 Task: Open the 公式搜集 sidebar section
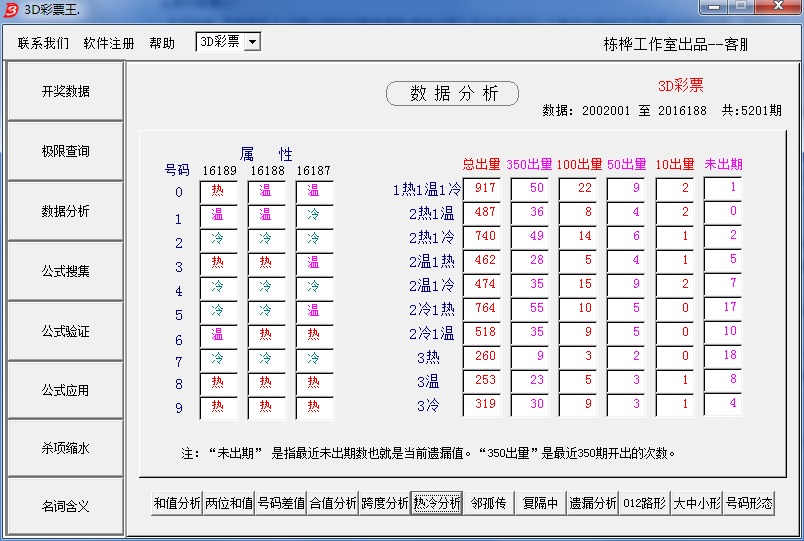tap(65, 271)
